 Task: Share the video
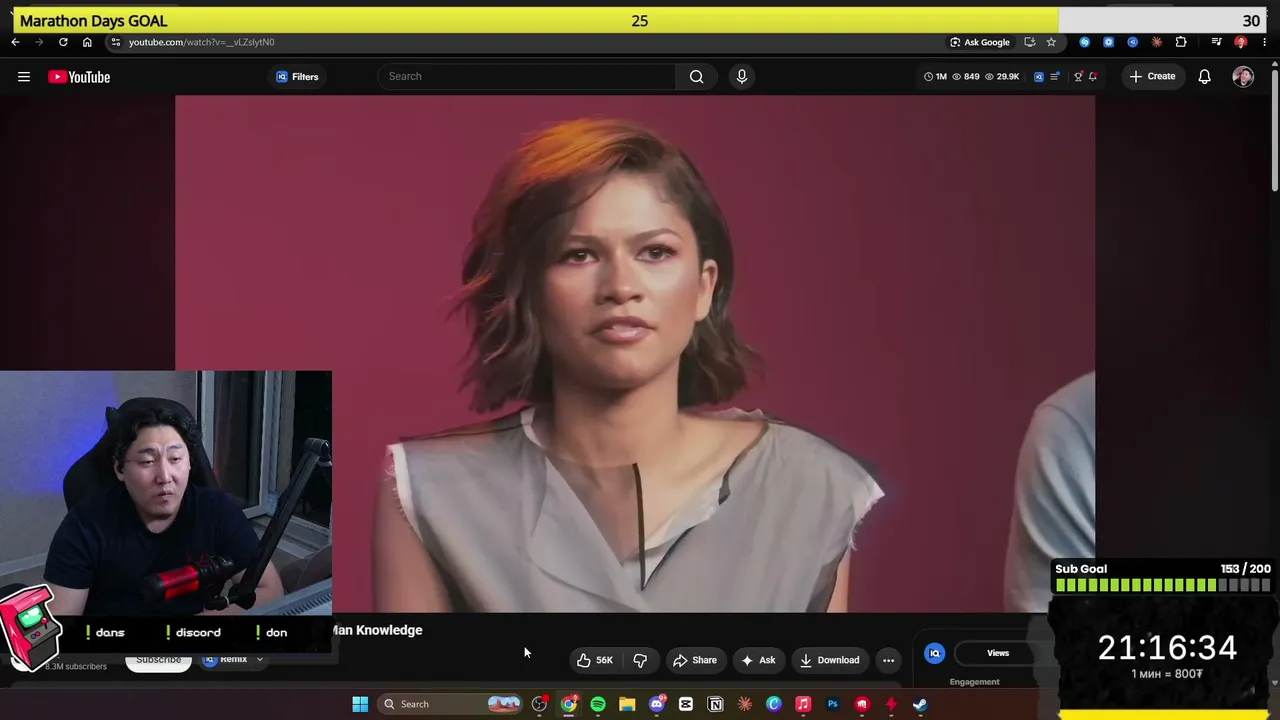pos(694,660)
